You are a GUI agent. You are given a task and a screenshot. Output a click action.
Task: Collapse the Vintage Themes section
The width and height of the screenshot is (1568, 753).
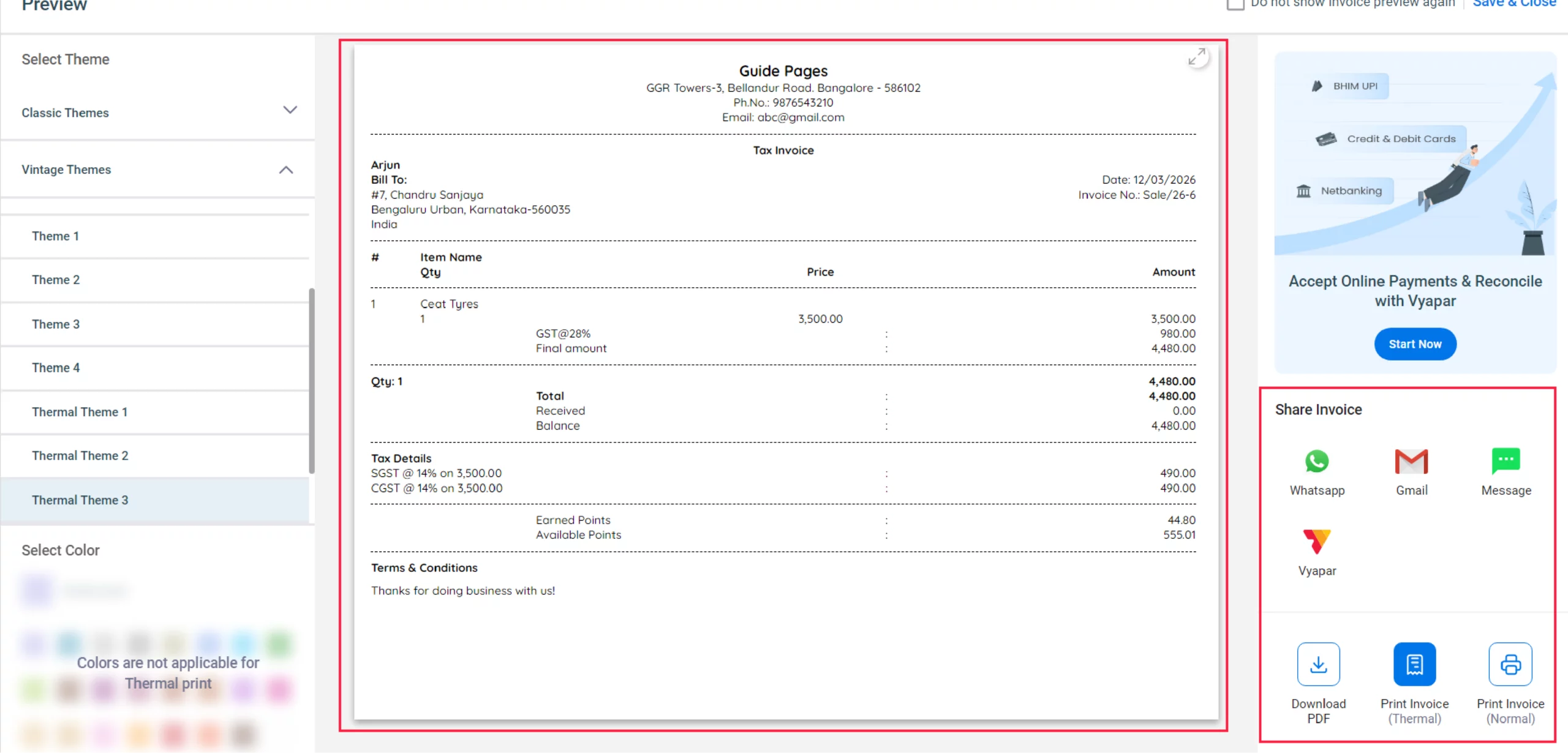point(286,170)
